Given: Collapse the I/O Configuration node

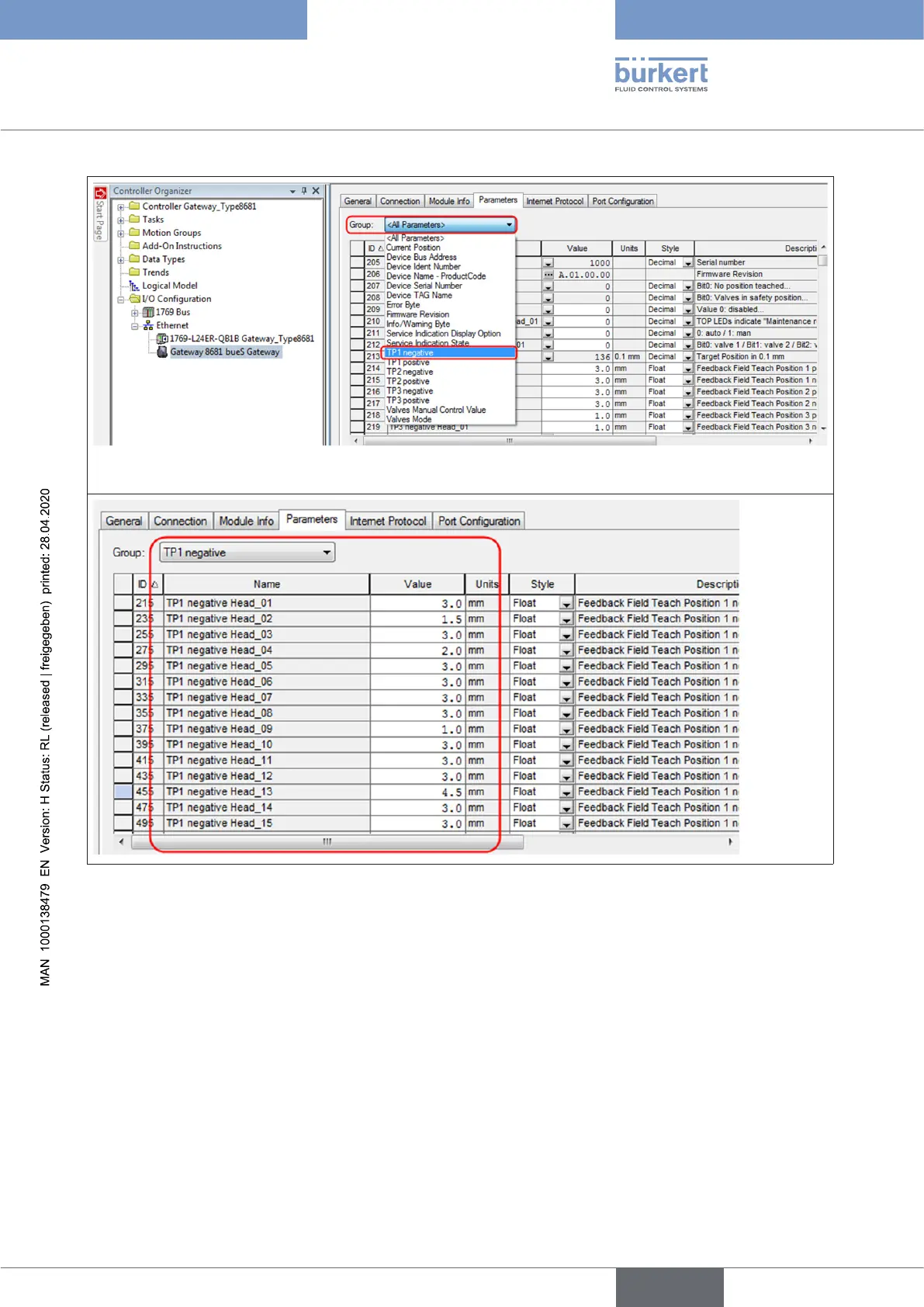Looking at the screenshot, I should click(x=121, y=300).
